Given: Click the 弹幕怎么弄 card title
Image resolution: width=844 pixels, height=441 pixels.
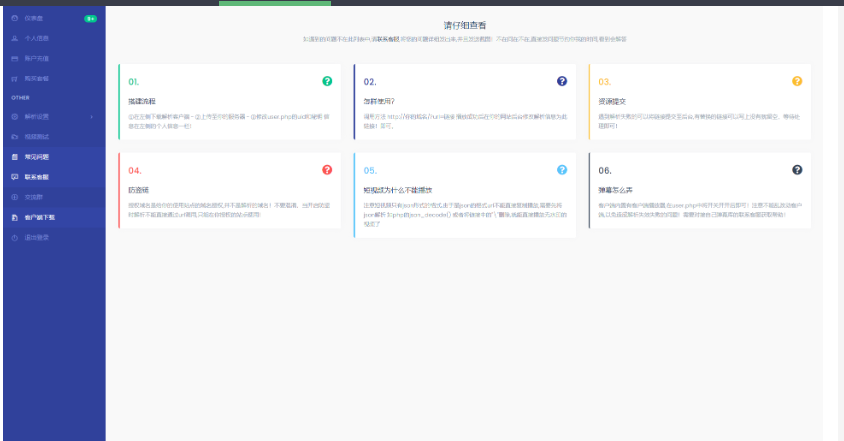Looking at the screenshot, I should click(x=615, y=190).
